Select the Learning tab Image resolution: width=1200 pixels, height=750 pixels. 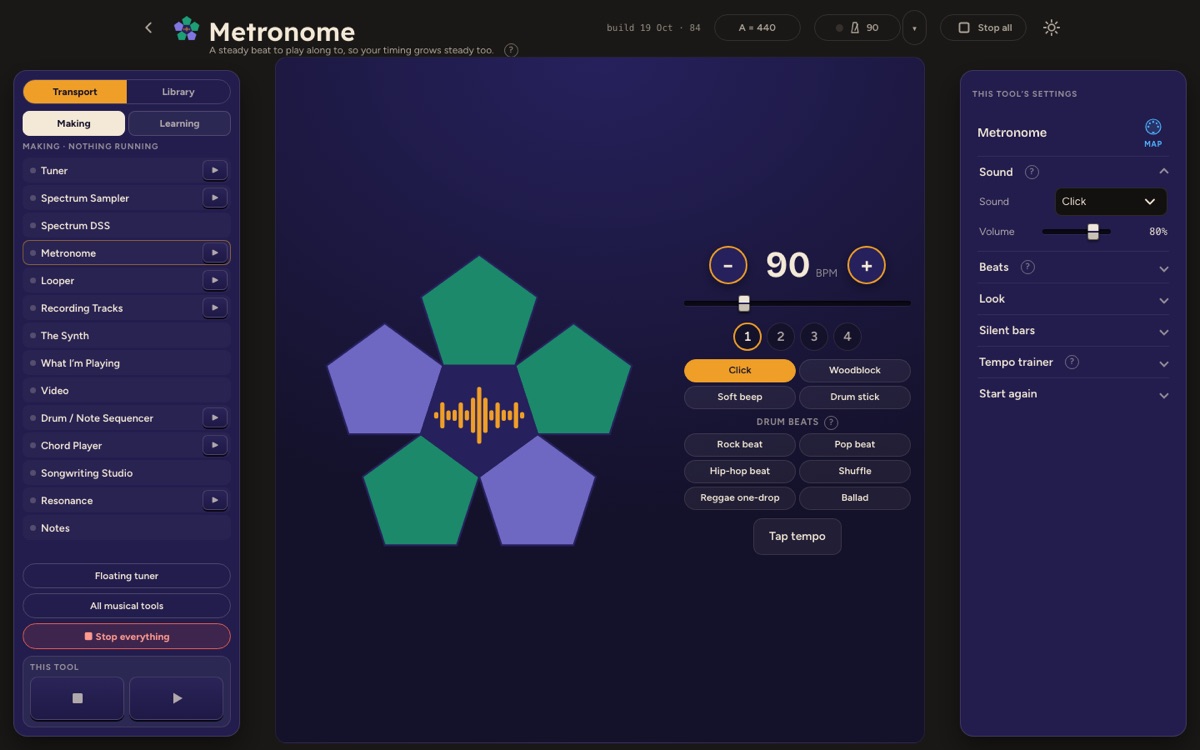179,123
